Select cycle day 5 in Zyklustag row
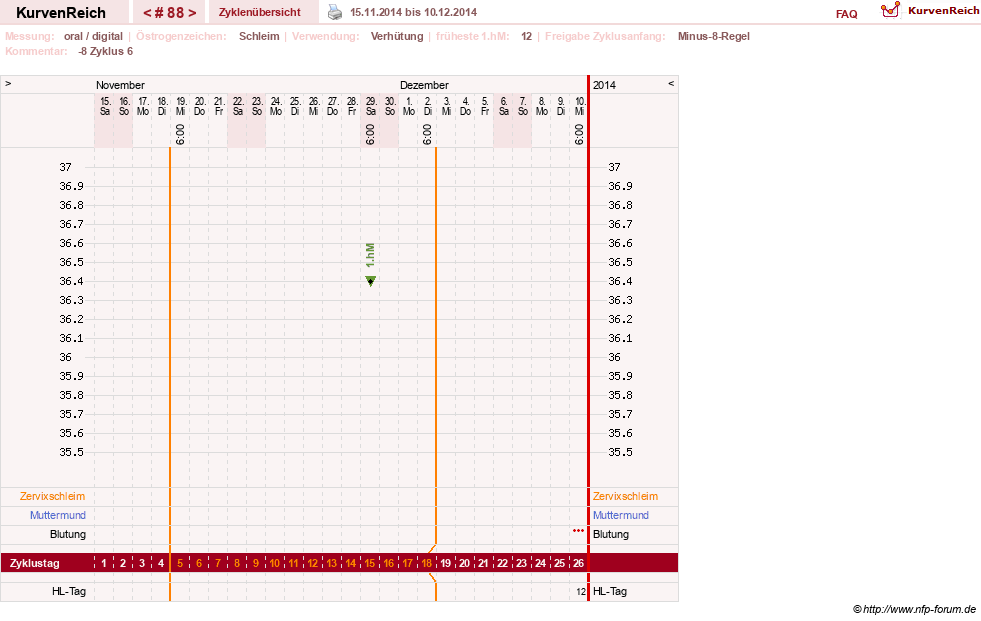The width and height of the screenshot is (981, 621). coord(180,563)
